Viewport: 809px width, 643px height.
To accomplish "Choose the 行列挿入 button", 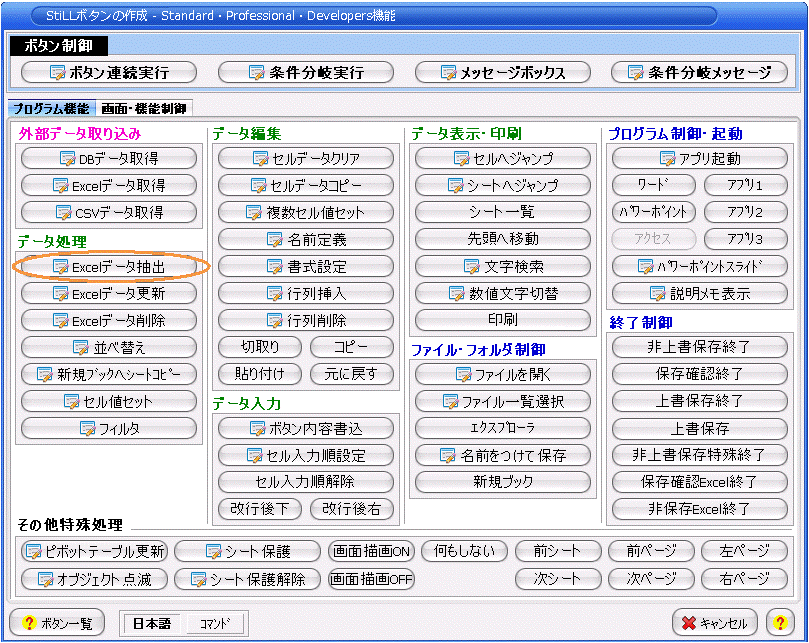I will click(x=306, y=294).
